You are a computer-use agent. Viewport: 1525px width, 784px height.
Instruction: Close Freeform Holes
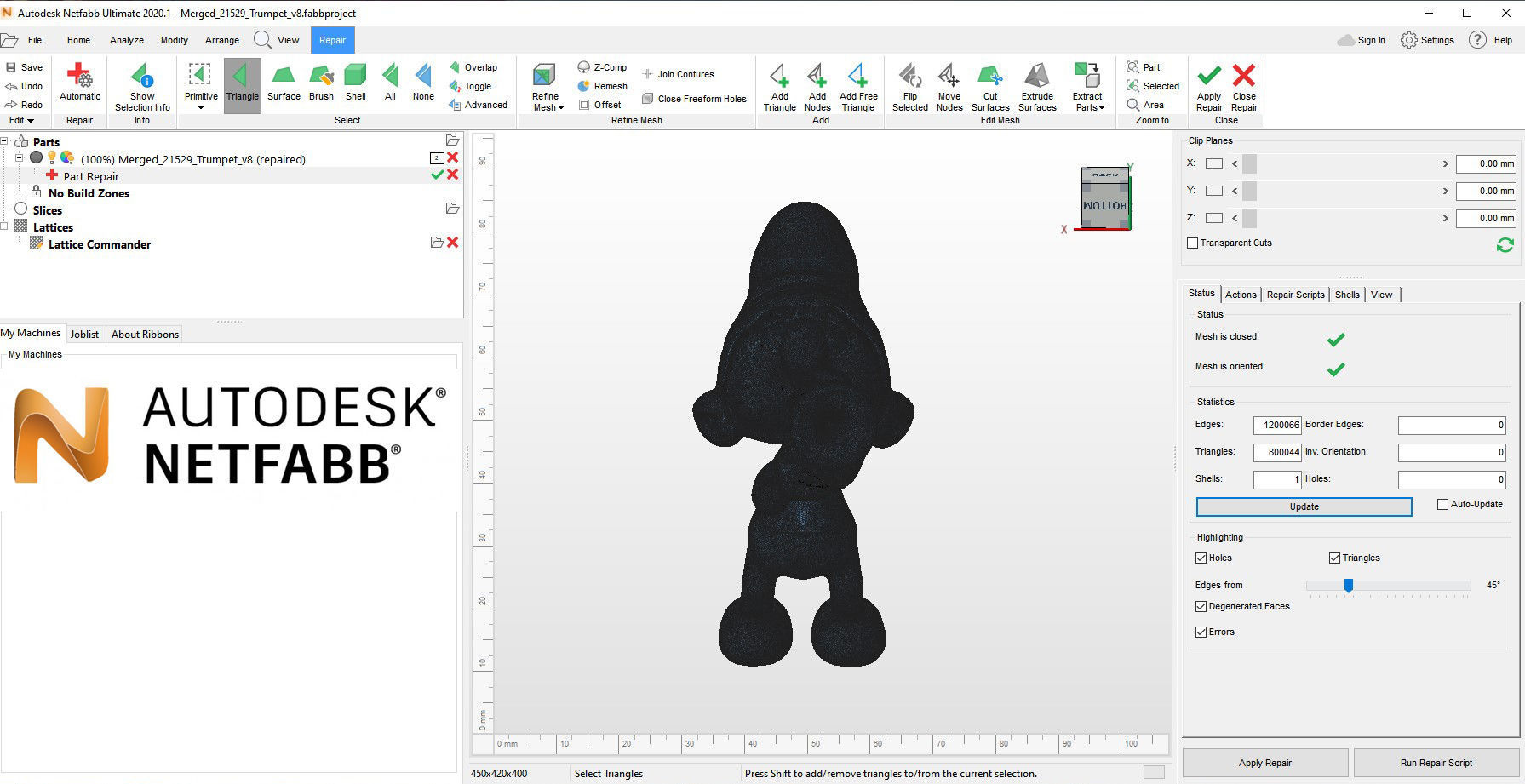pyautogui.click(x=694, y=99)
